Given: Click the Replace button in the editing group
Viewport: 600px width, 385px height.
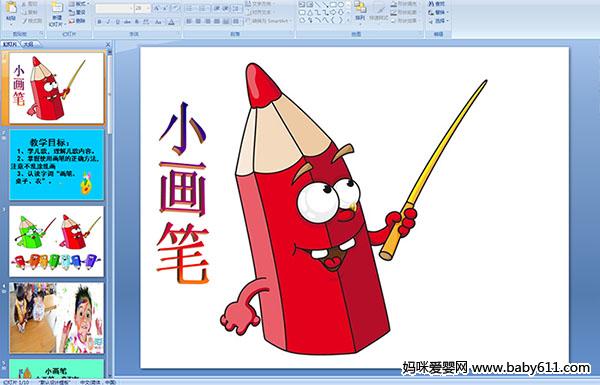Looking at the screenshot, I should point(437,12).
